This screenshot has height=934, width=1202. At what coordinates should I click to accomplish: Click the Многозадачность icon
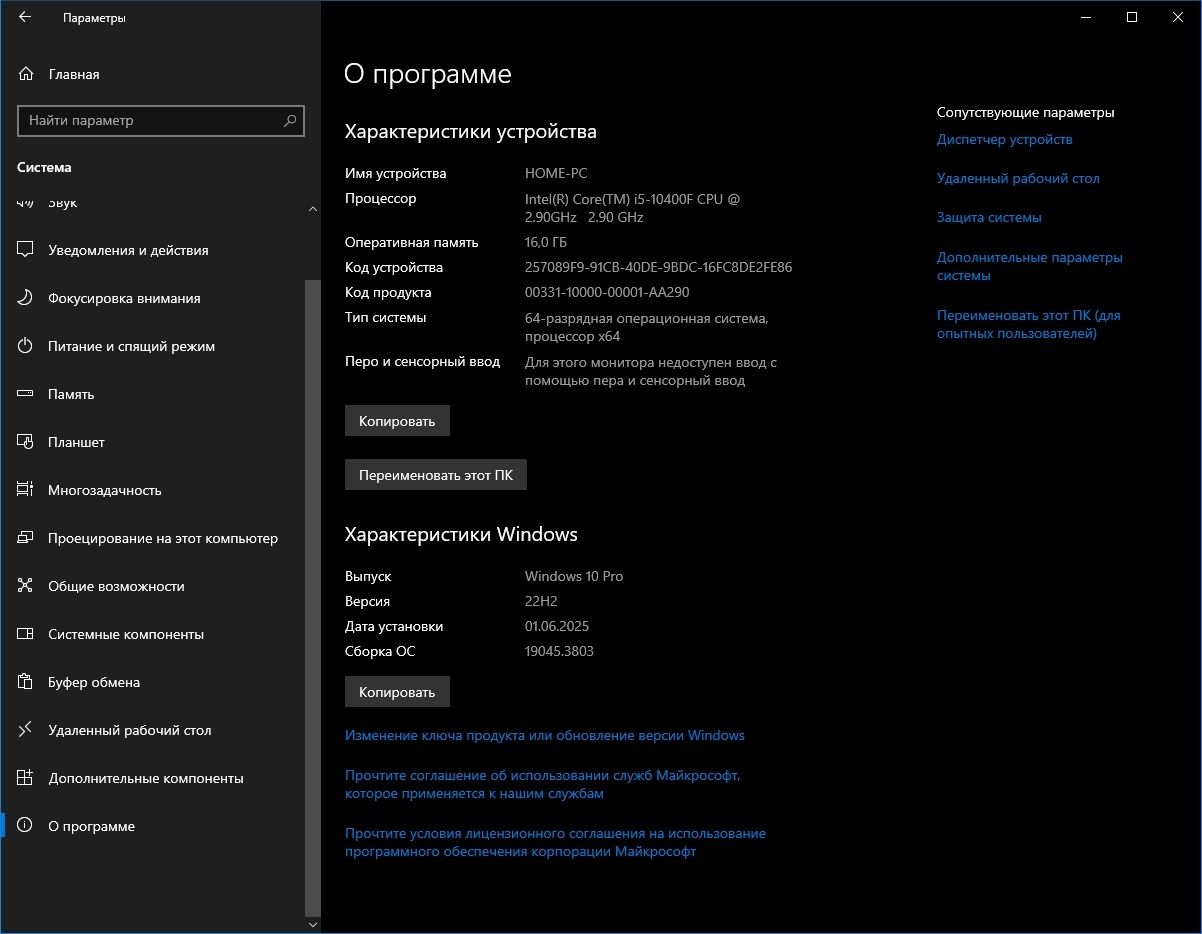pyautogui.click(x=26, y=490)
